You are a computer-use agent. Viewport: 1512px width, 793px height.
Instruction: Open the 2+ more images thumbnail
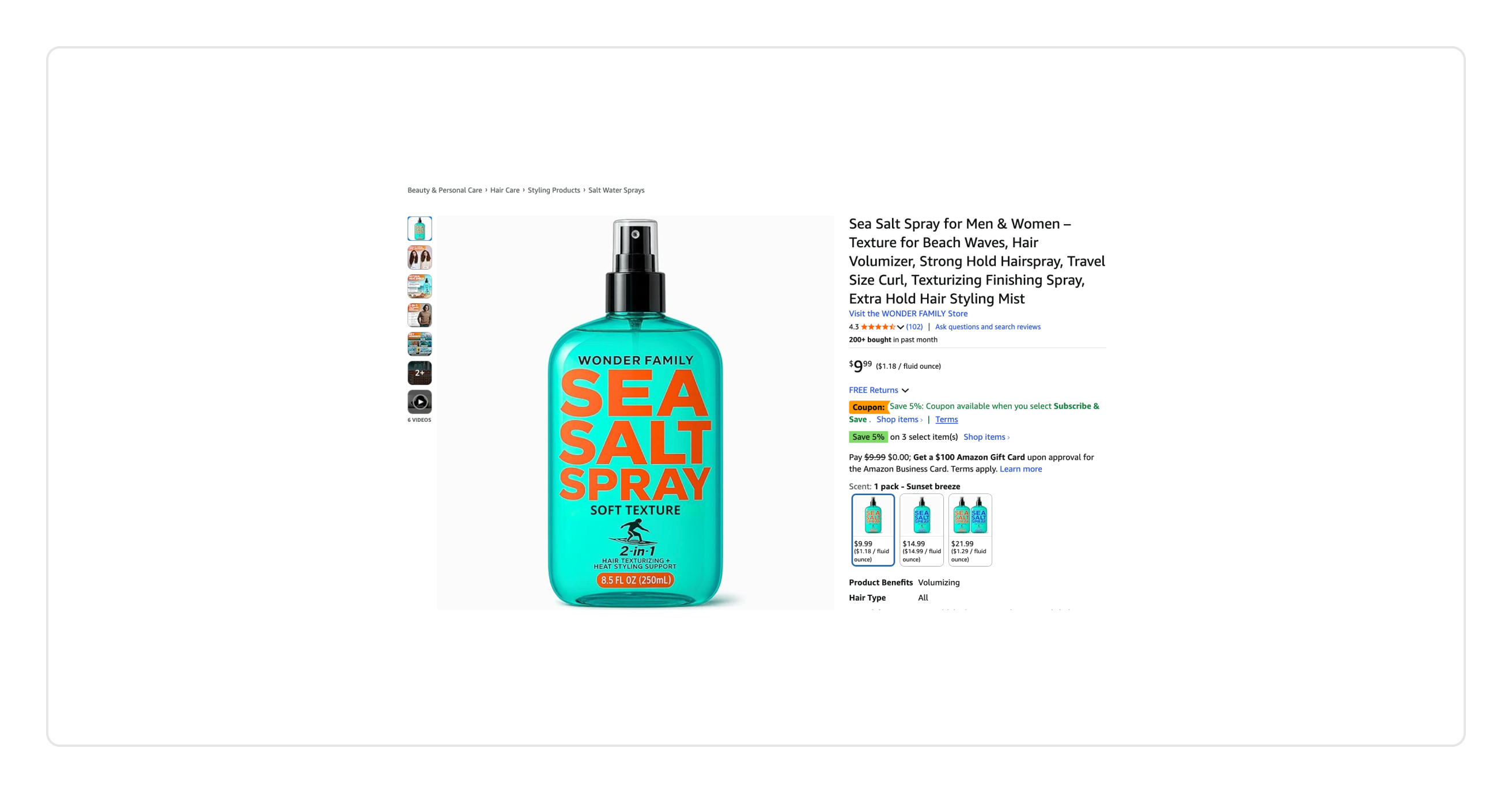pos(419,373)
